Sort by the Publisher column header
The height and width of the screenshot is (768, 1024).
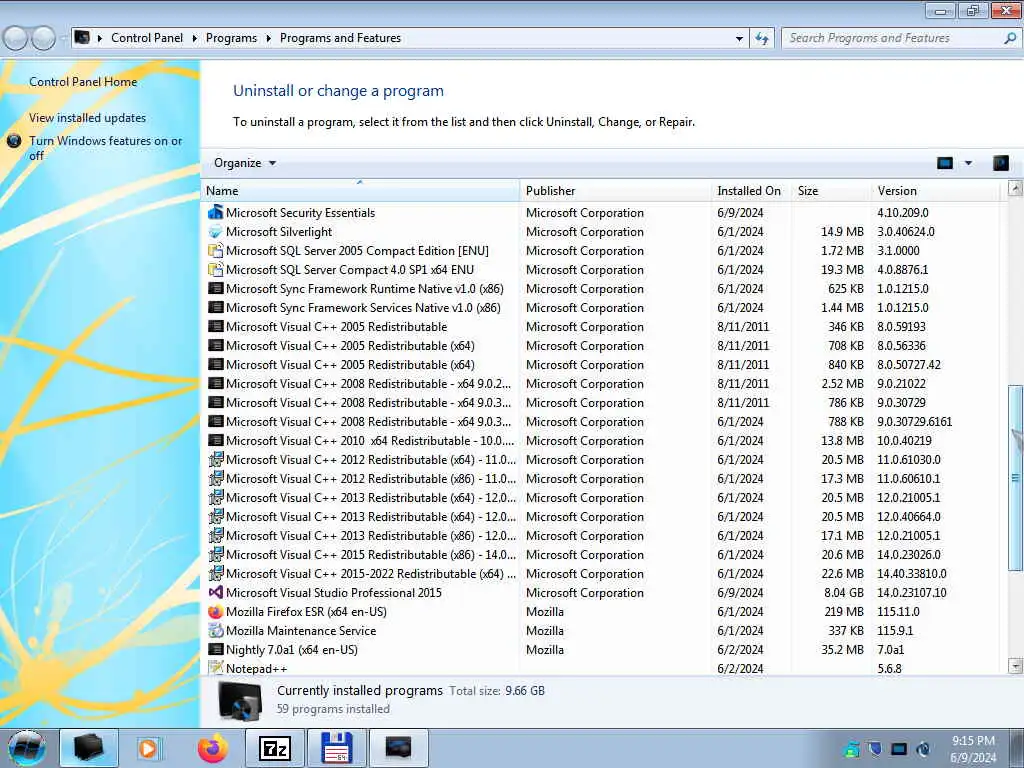coord(616,191)
